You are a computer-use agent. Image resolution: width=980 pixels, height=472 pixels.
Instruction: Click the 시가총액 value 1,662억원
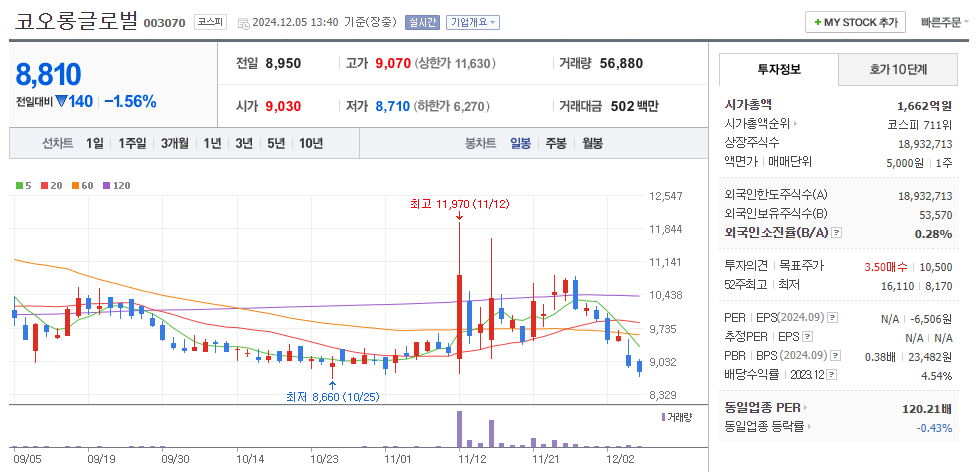(924, 105)
